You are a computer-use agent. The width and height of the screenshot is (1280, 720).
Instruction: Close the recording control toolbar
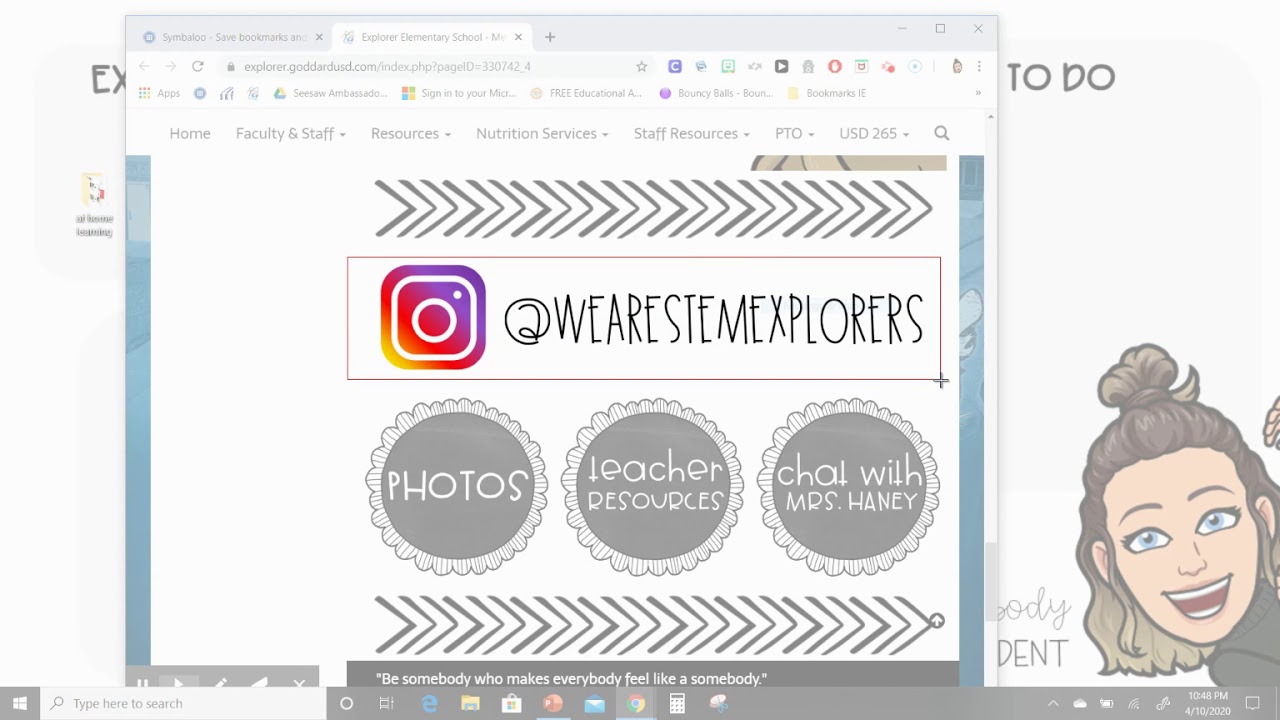click(x=299, y=684)
